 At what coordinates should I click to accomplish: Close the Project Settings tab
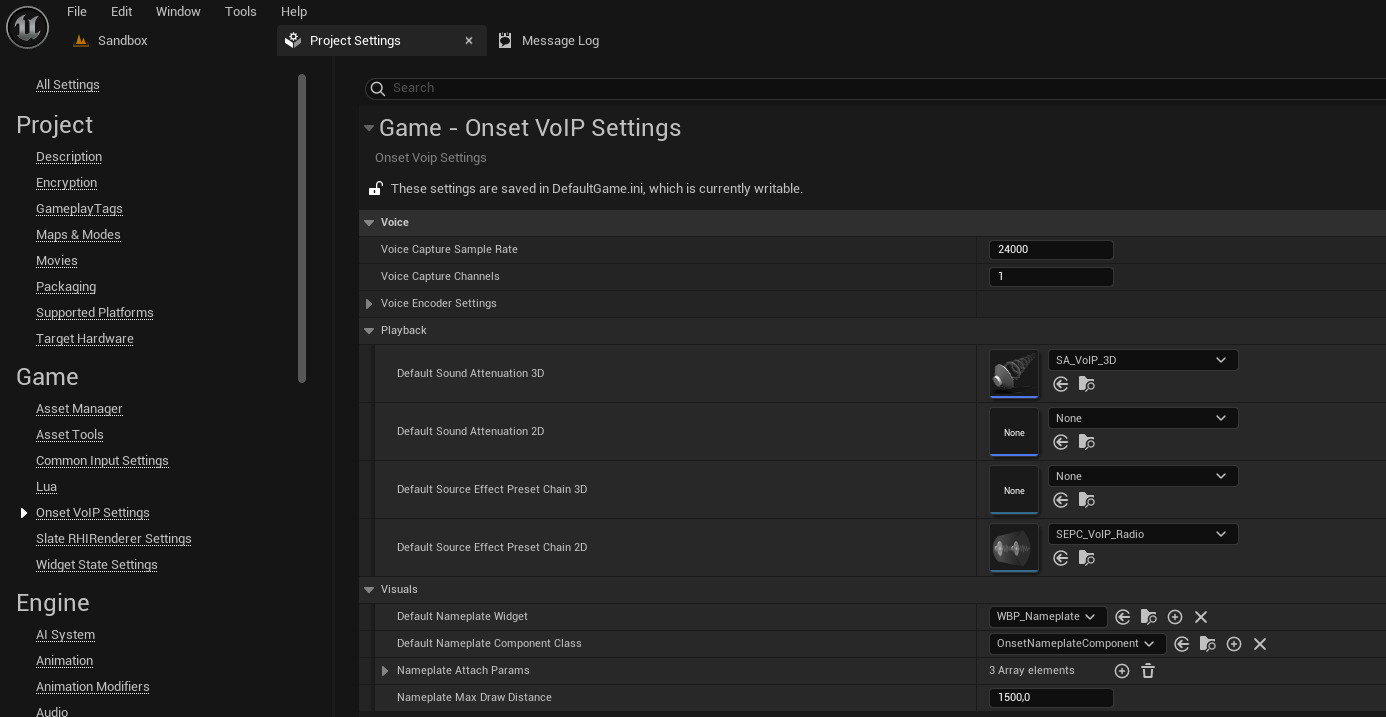coord(469,41)
